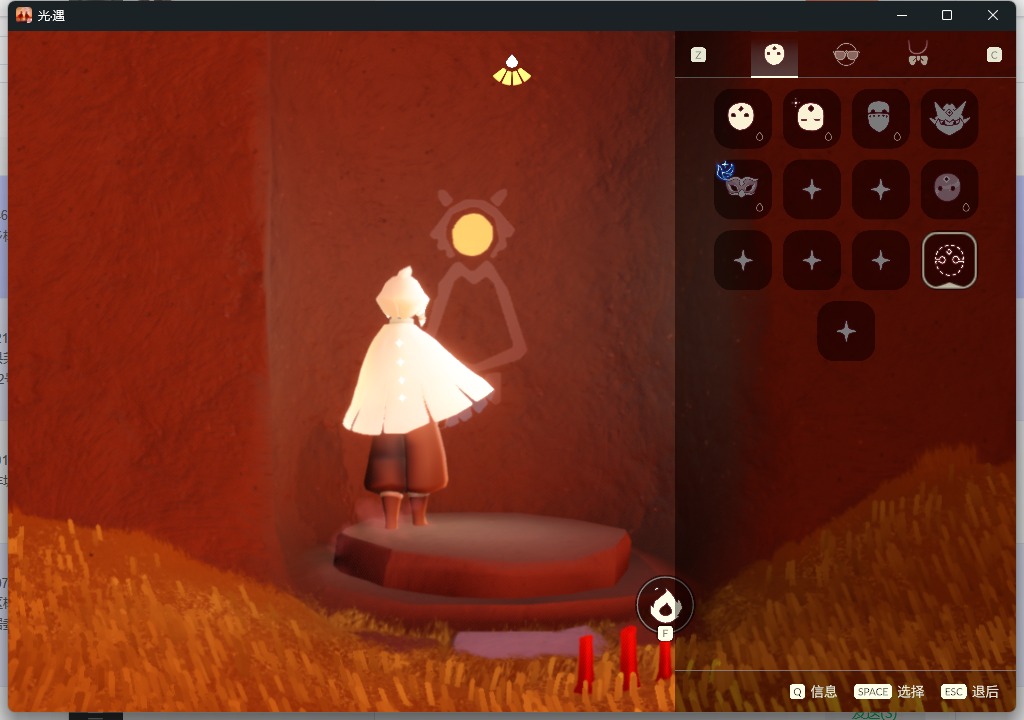Image resolution: width=1024 pixels, height=720 pixels.
Task: Equip the stitched bandit face mask
Action: pyautogui.click(x=880, y=118)
